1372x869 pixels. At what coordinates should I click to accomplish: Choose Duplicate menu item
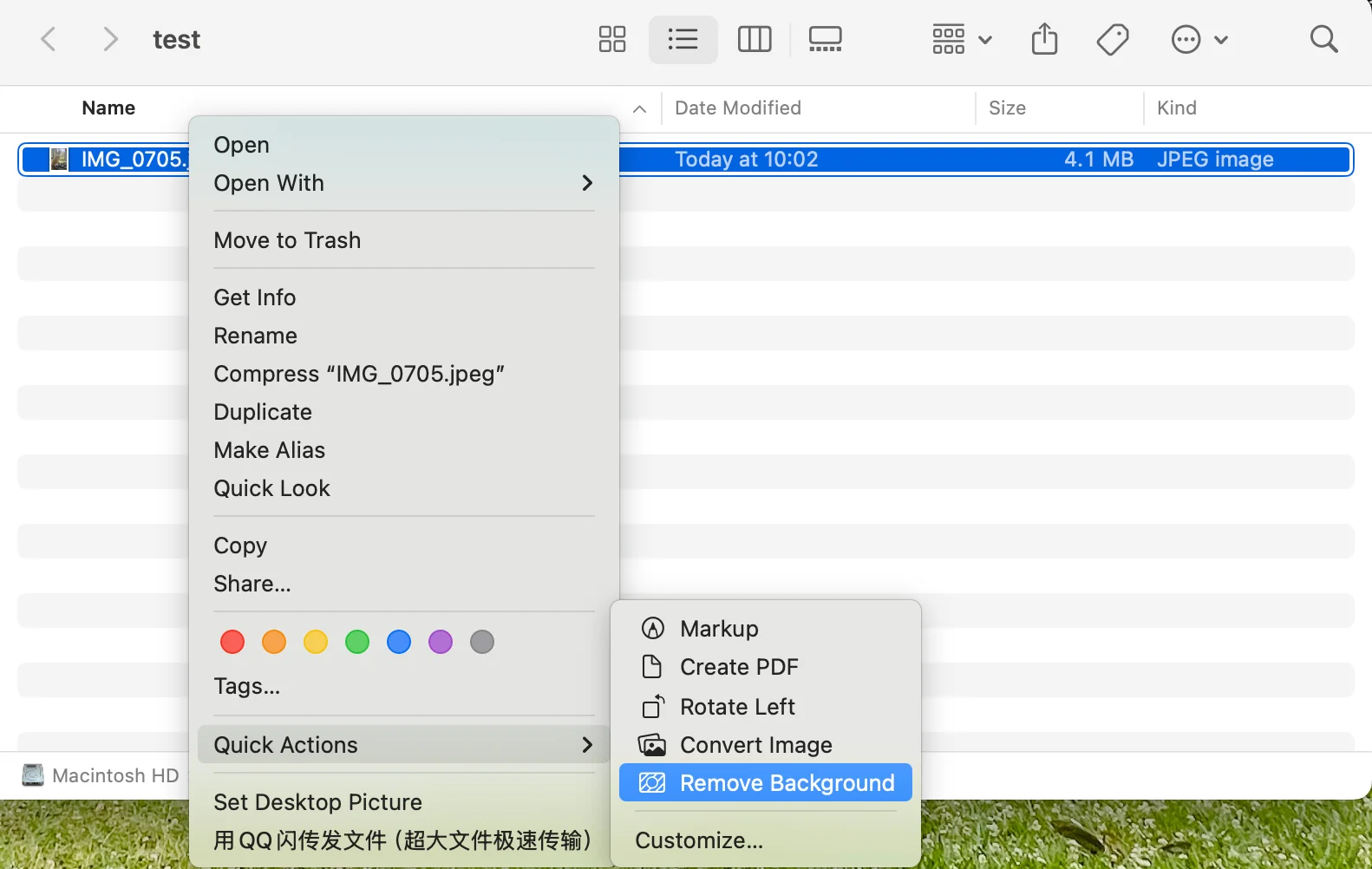click(x=404, y=412)
